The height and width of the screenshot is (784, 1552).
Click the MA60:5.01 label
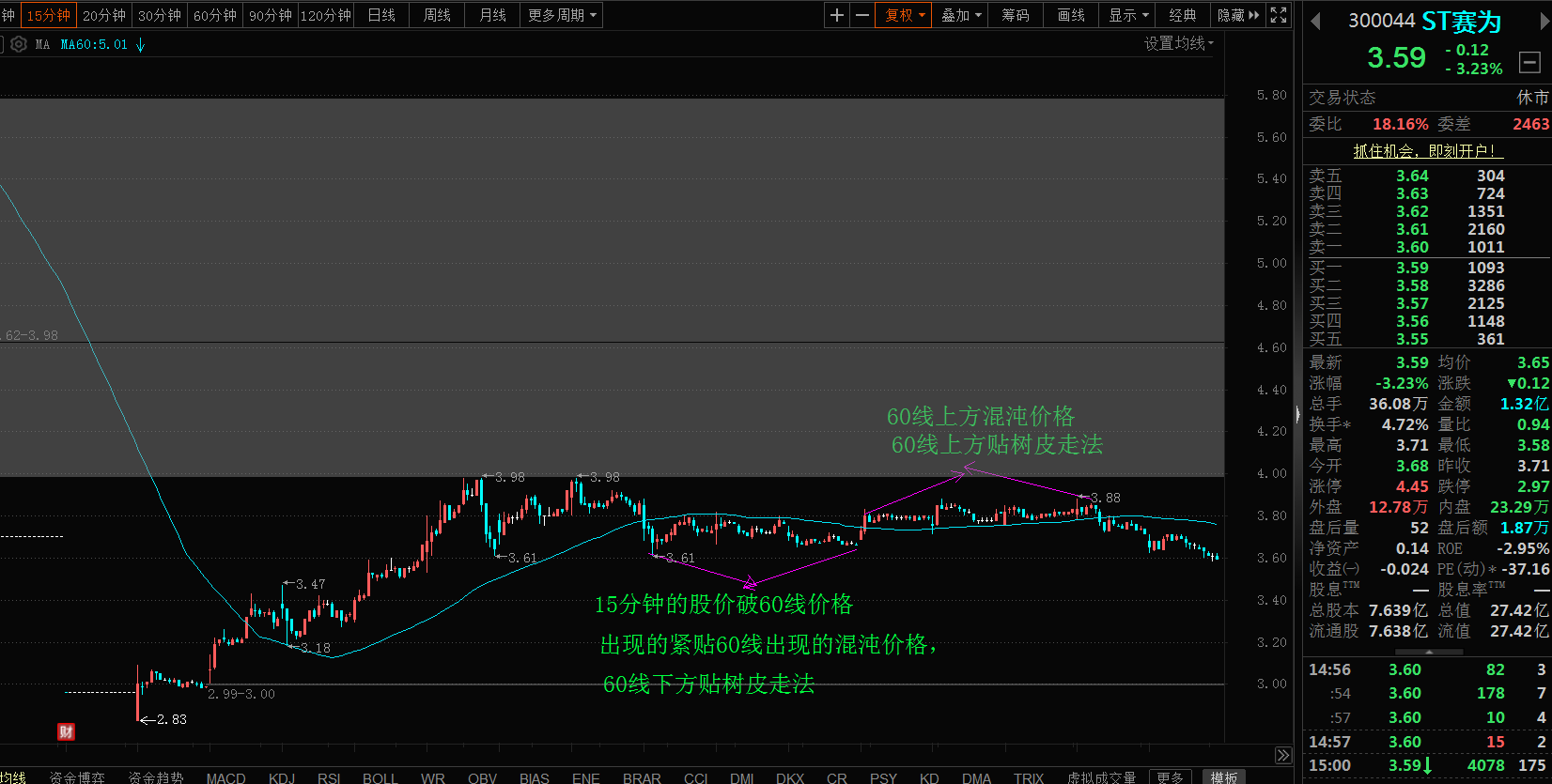click(94, 44)
